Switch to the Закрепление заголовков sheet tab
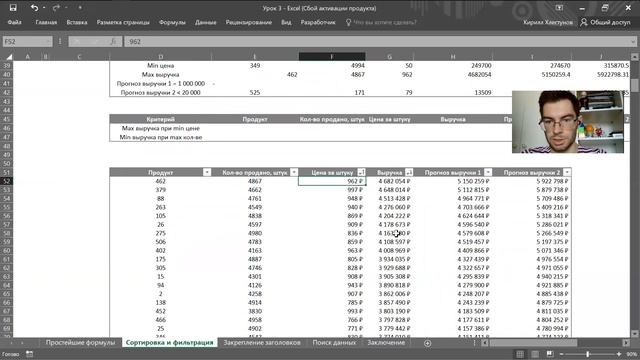This screenshot has height=360, width=640. 262,343
